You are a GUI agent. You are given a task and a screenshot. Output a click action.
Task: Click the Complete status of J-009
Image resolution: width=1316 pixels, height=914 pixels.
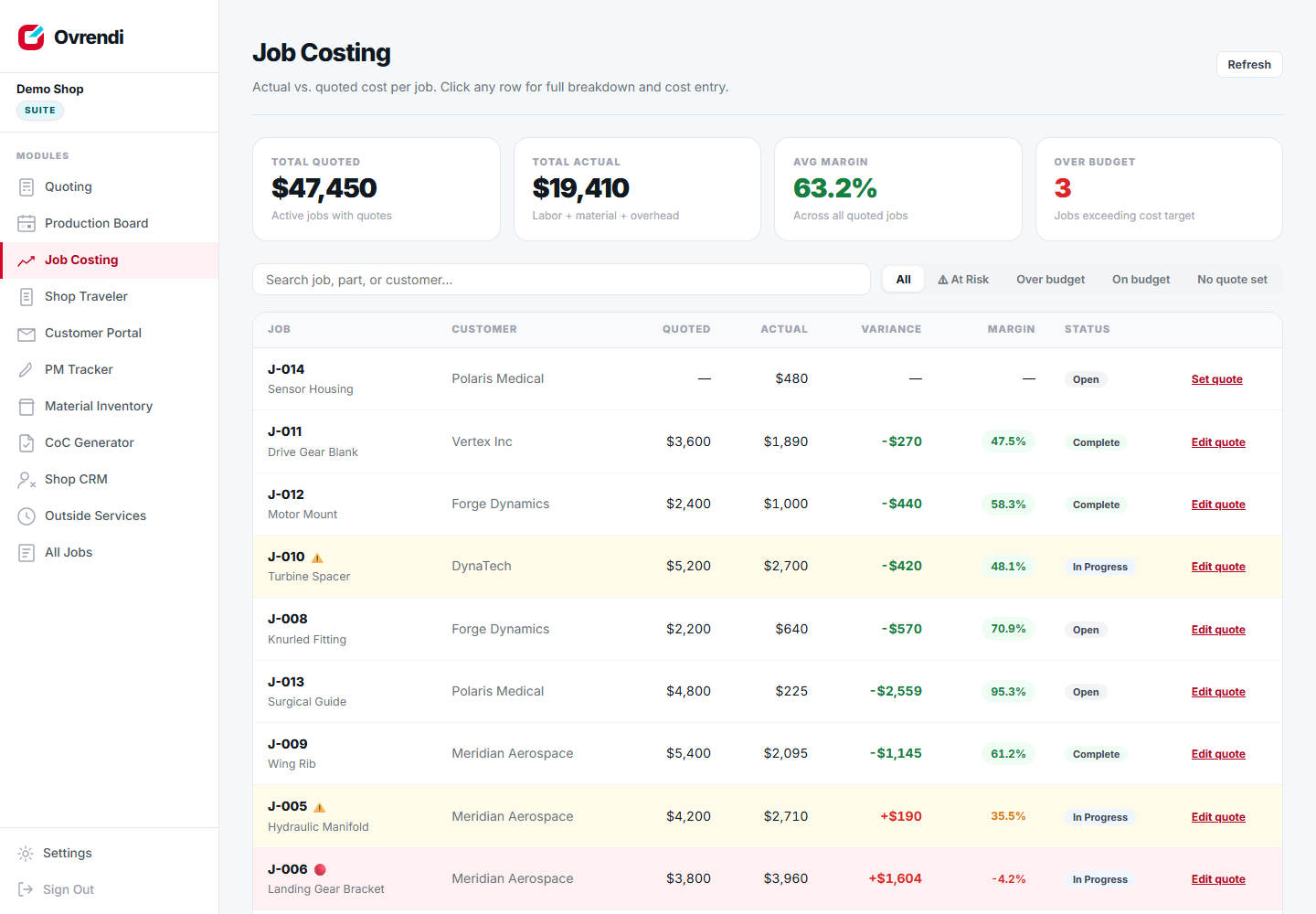(x=1096, y=754)
